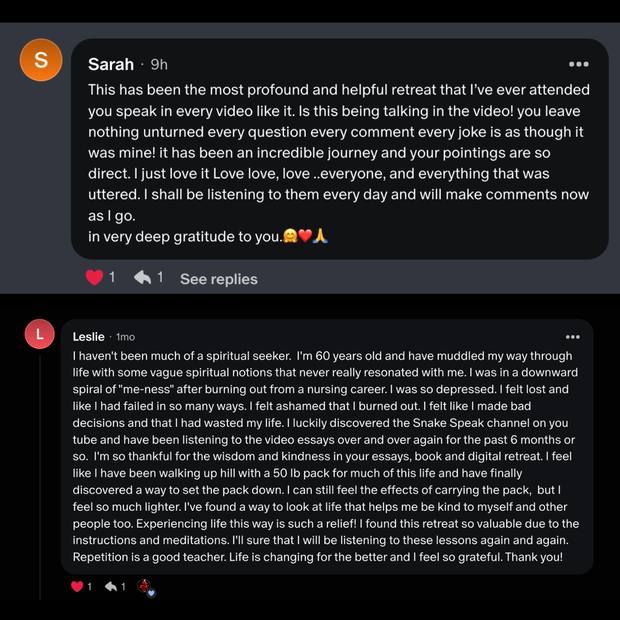The height and width of the screenshot is (620, 620).
Task: Open Sarah's profile name link
Action: (110, 64)
